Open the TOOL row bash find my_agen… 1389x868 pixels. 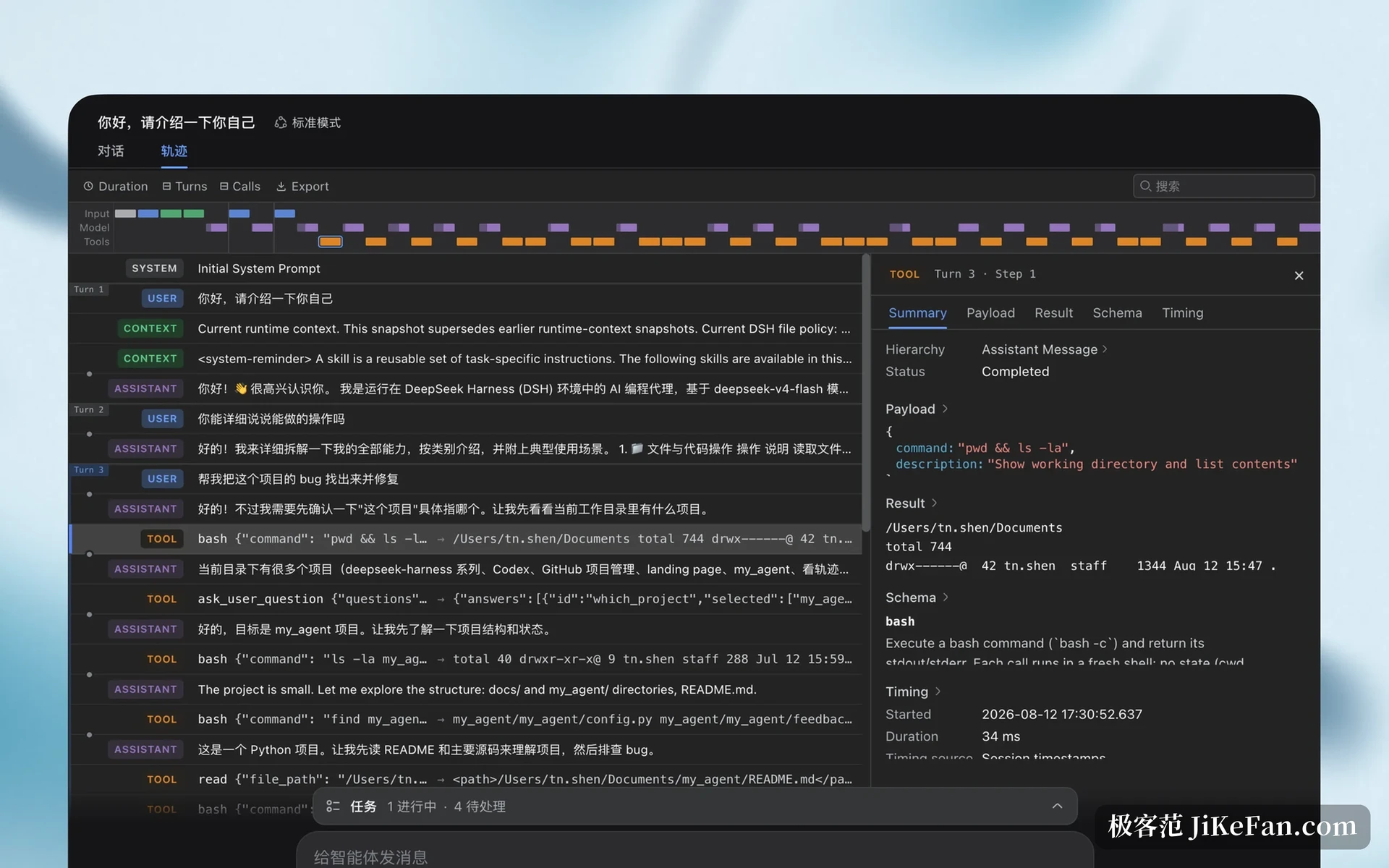465,719
